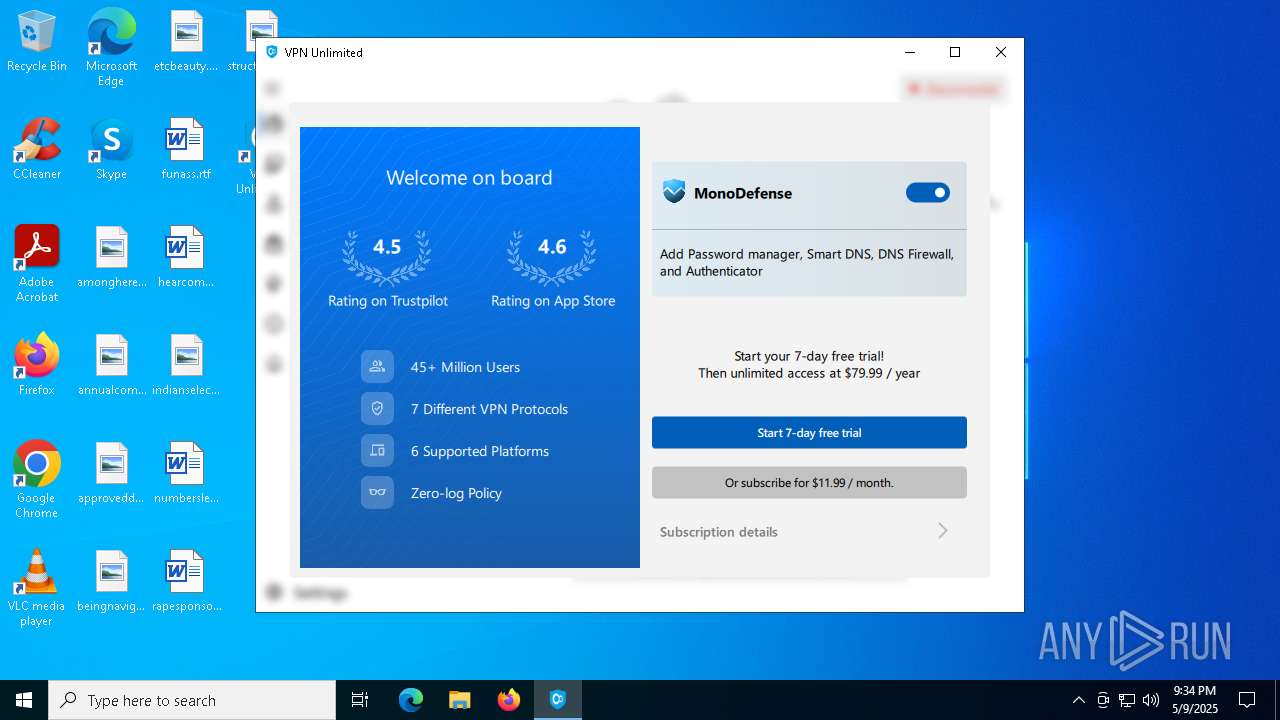The width and height of the screenshot is (1280, 720).
Task: Open the Windows Start menu
Action: coord(24,700)
